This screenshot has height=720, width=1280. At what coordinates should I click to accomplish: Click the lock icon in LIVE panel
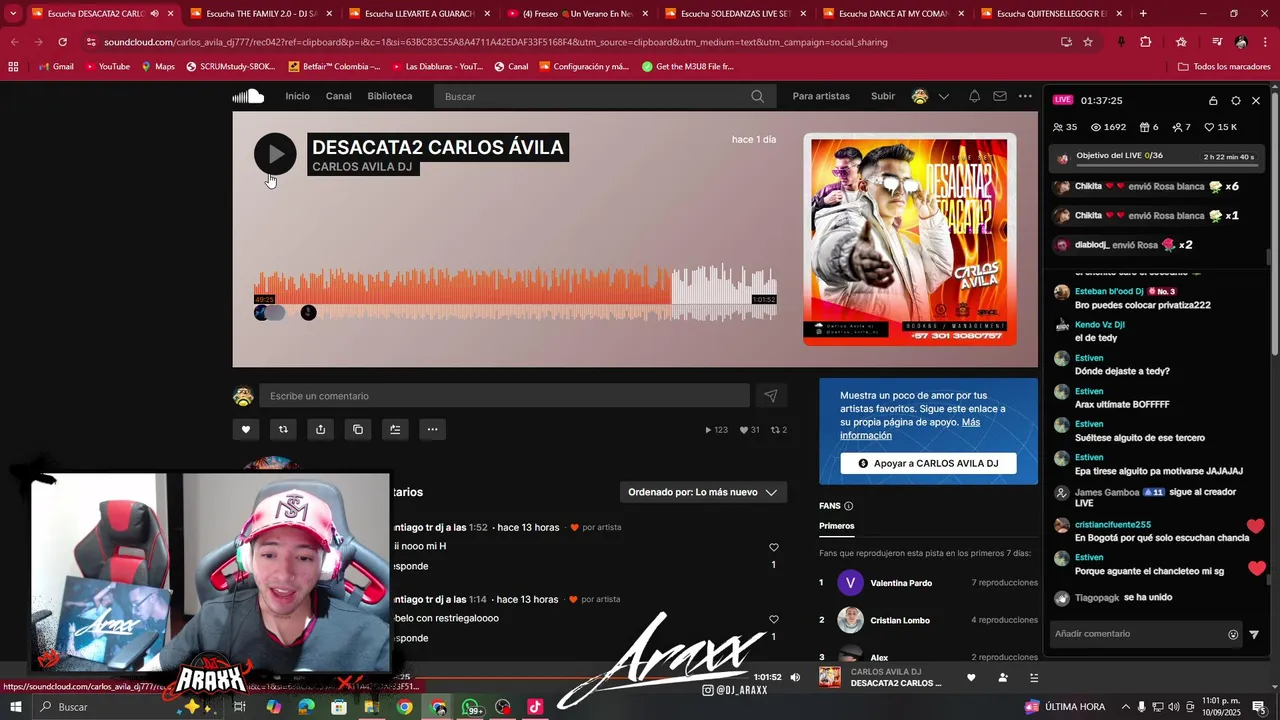pos(1213,100)
